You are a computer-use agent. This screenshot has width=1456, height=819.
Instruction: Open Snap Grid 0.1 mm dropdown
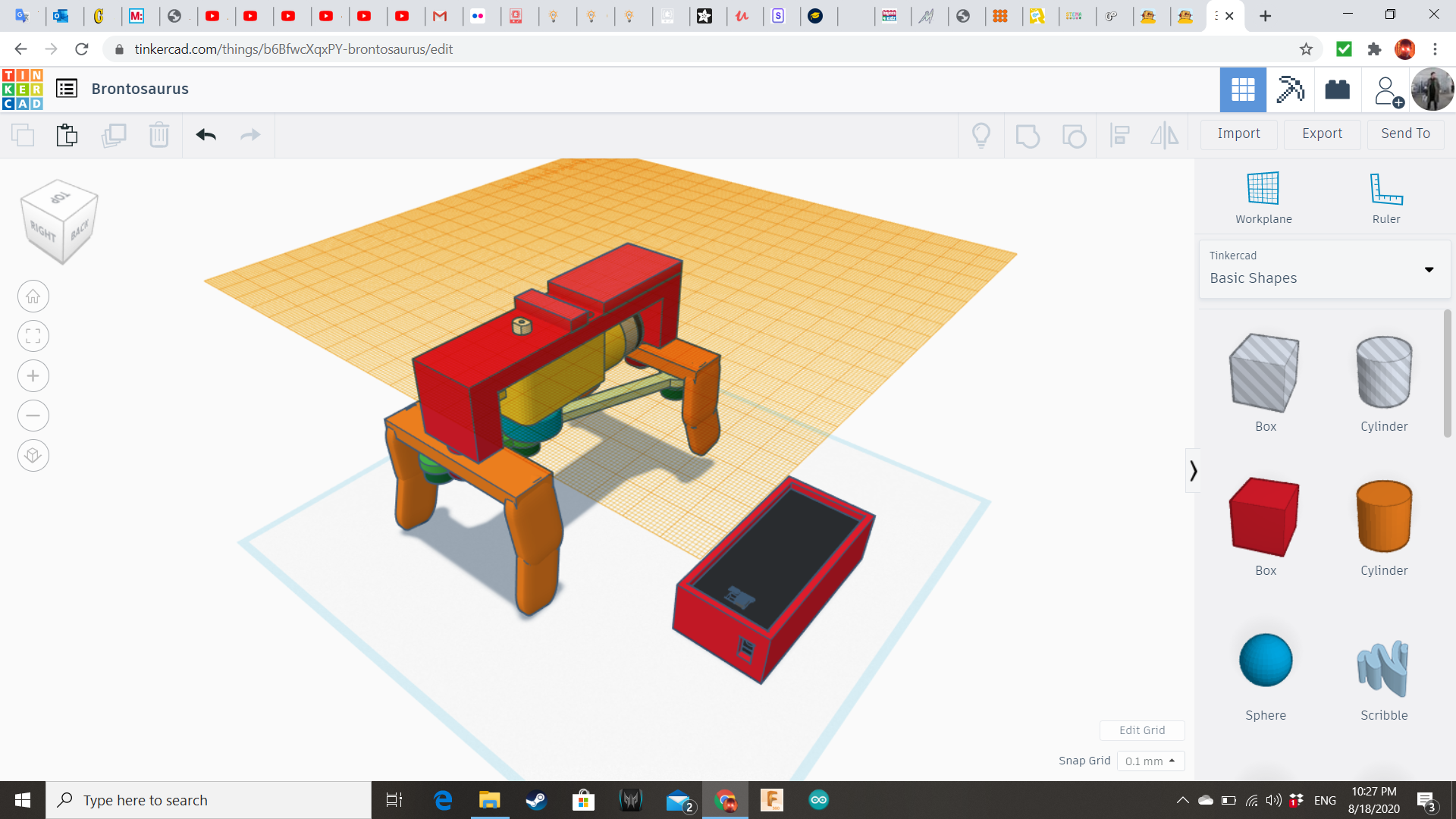[1150, 761]
